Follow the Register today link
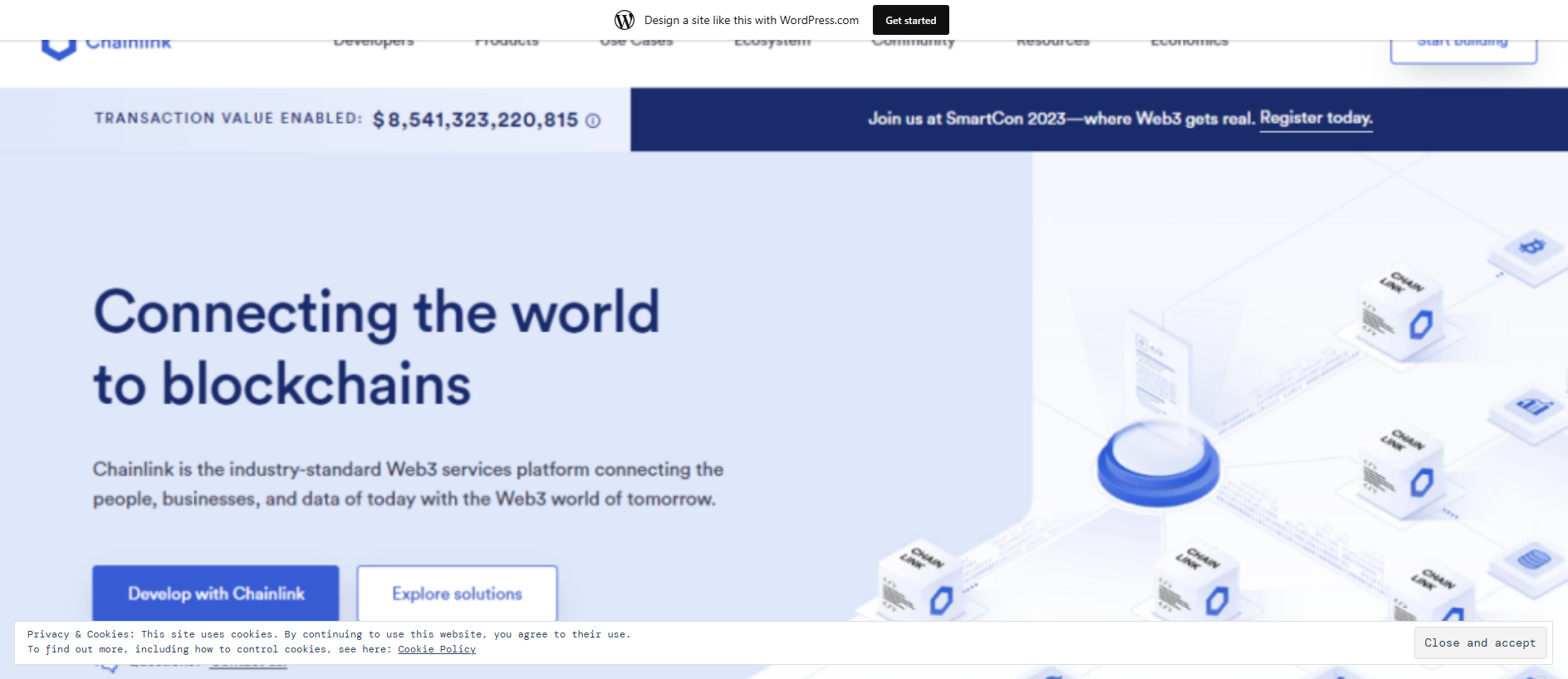This screenshot has height=679, width=1568. pos(1316,118)
